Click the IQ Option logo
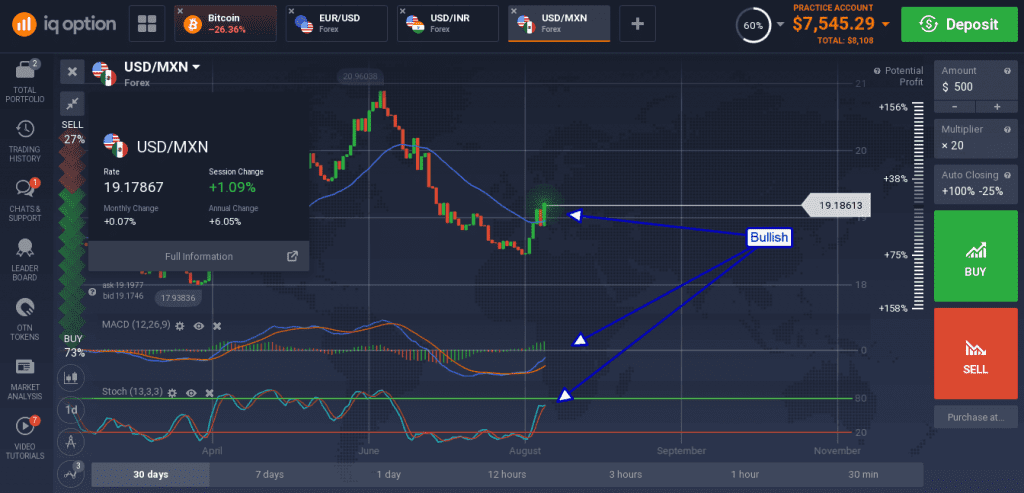The image size is (1024, 493). point(63,24)
